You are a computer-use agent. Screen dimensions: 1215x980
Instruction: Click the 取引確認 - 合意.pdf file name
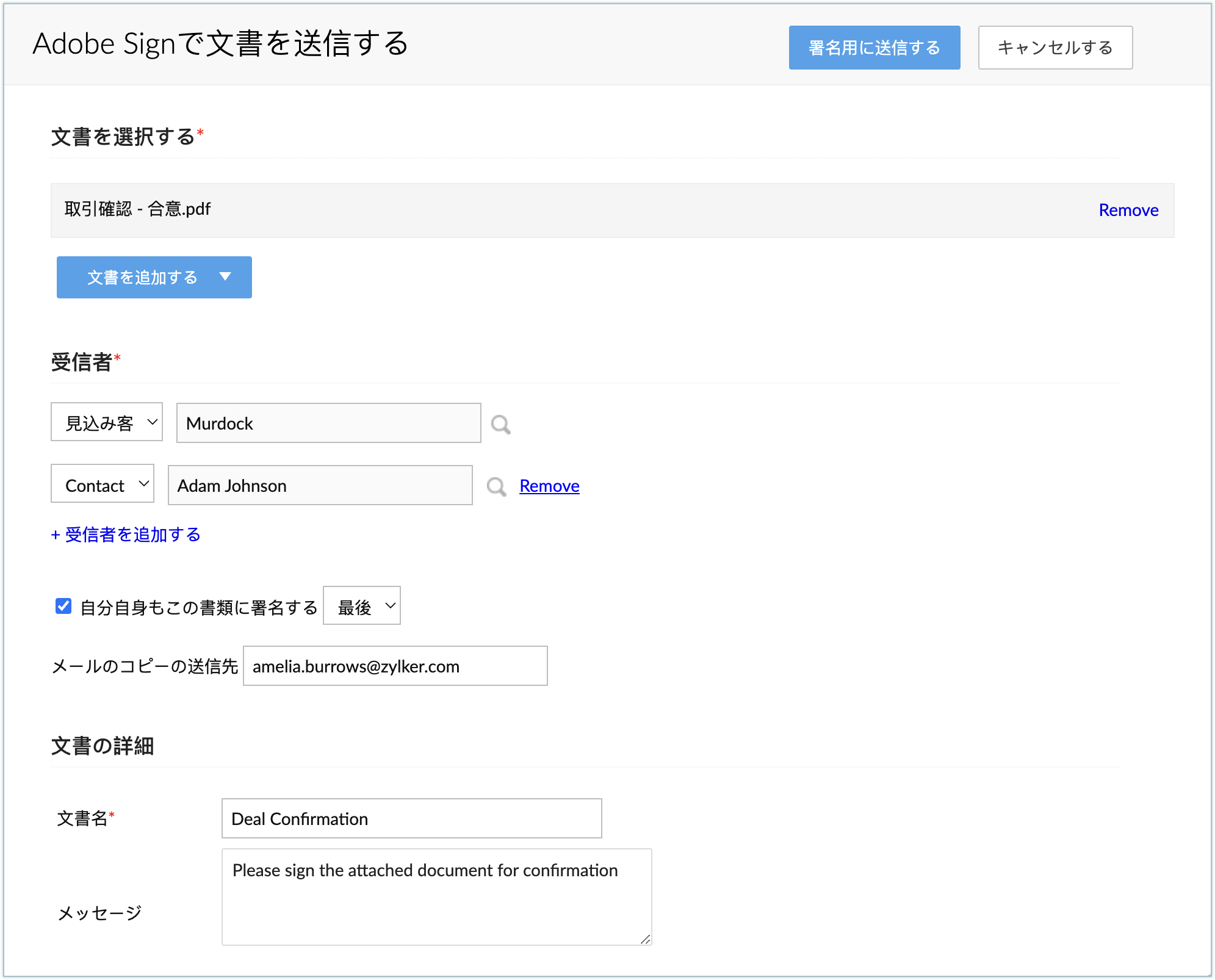[138, 209]
